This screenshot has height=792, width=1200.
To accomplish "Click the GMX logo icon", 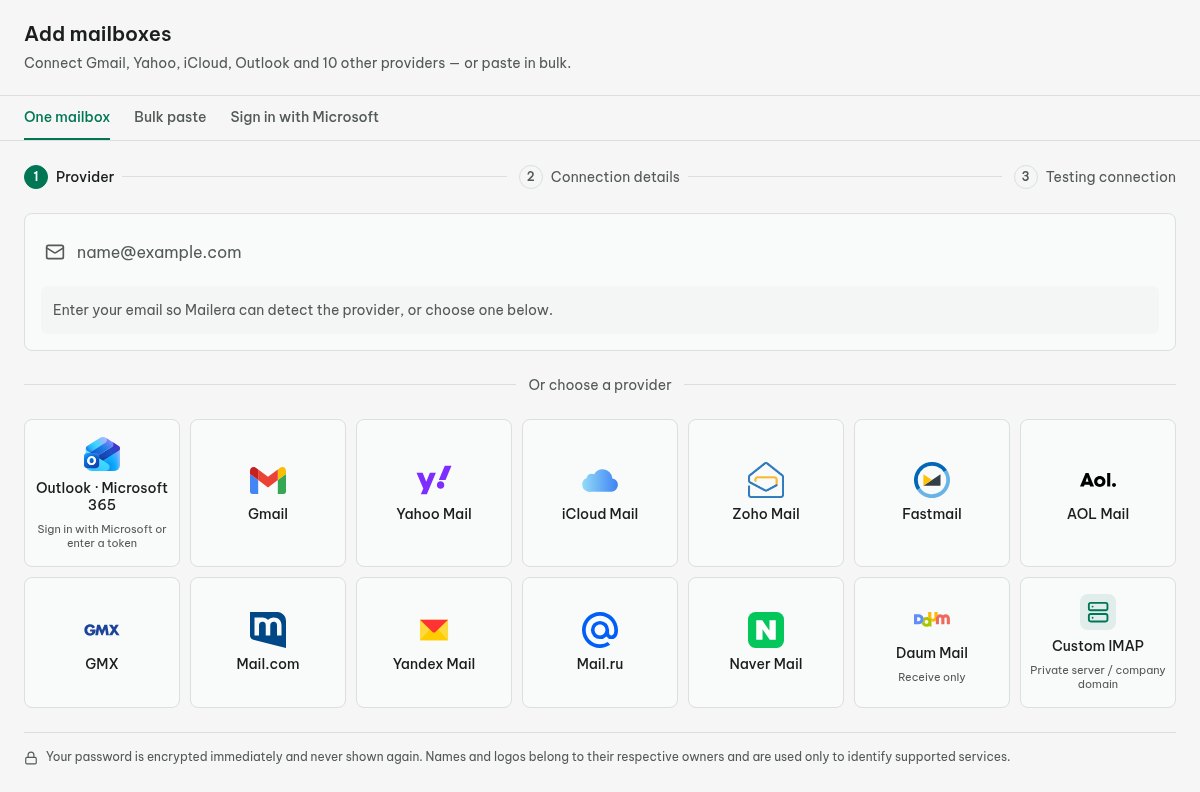I will coord(102,630).
